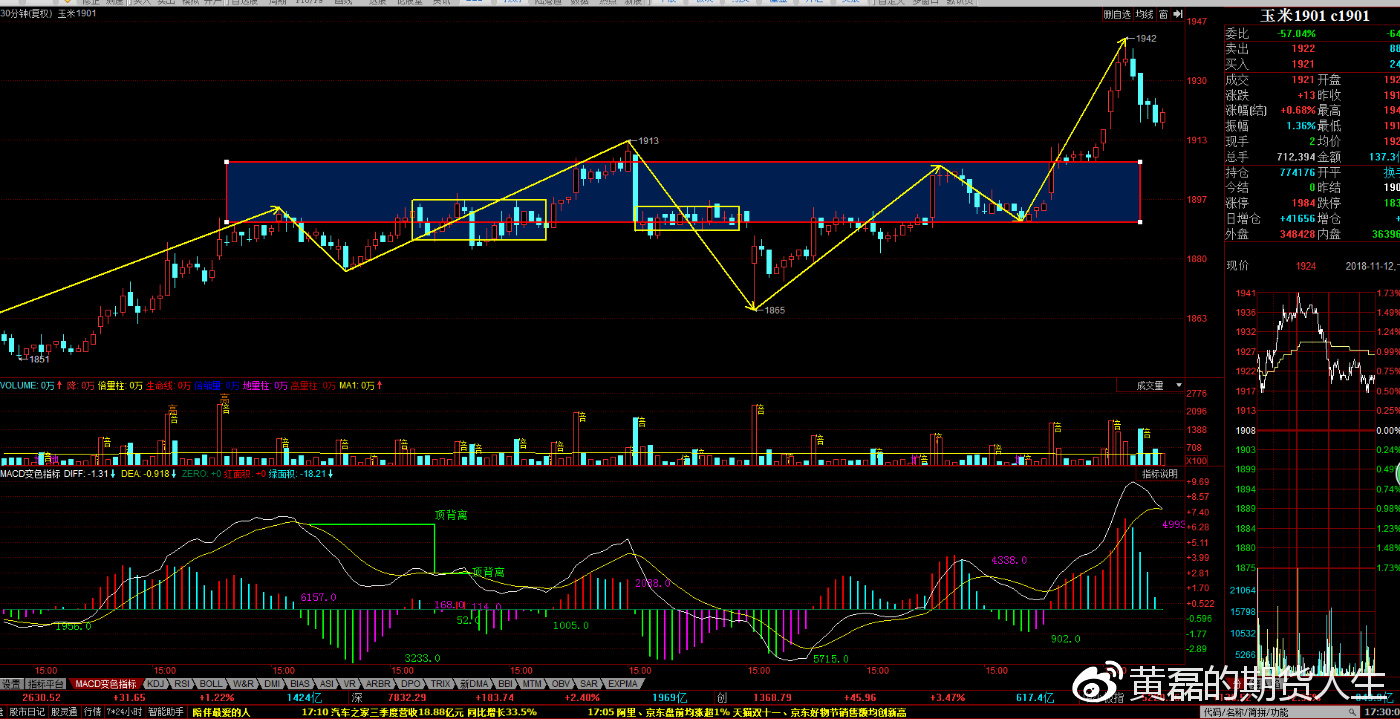Click the 1913 peak price label
1400x719 pixels.
(x=648, y=141)
